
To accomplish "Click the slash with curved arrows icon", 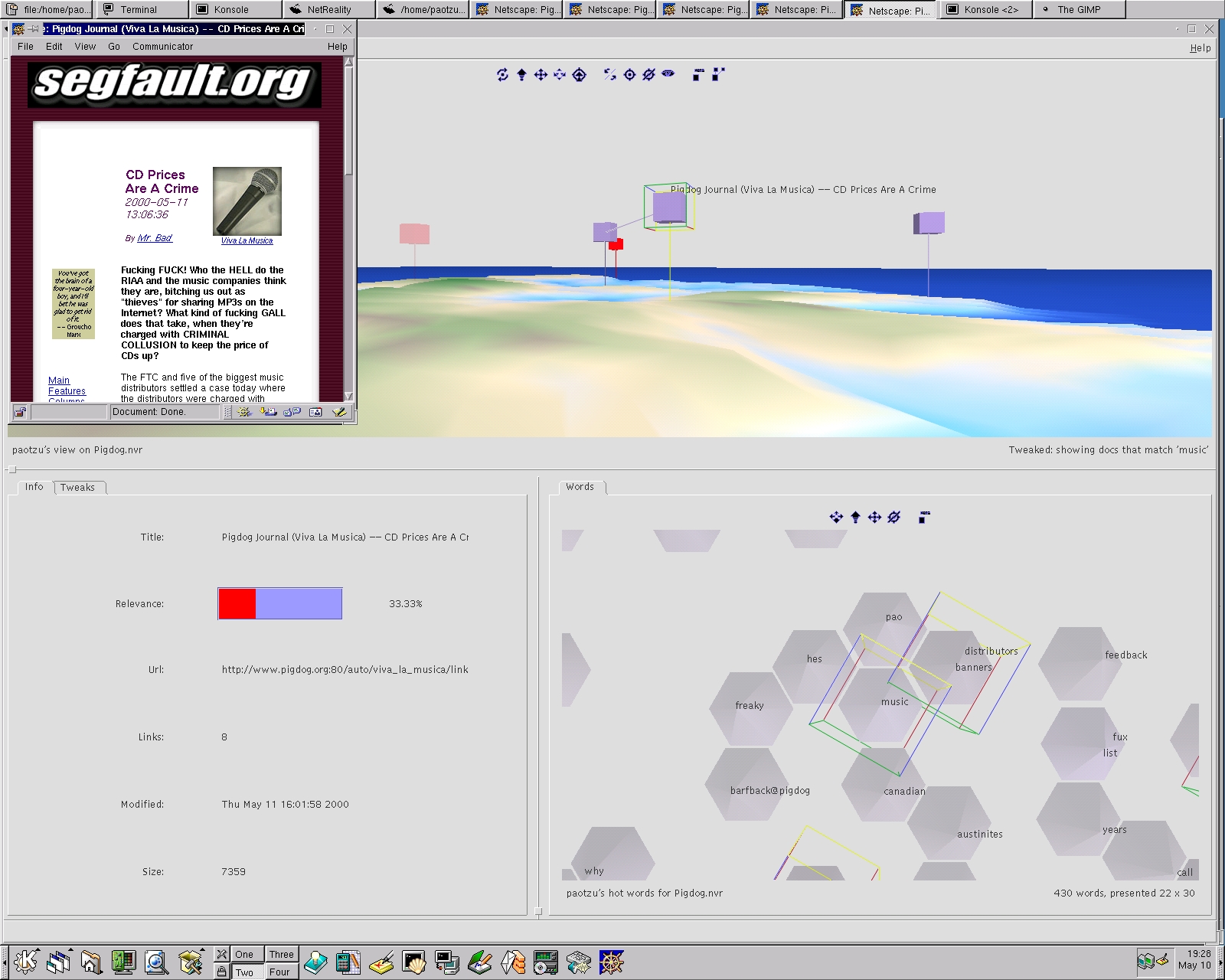I will click(610, 74).
